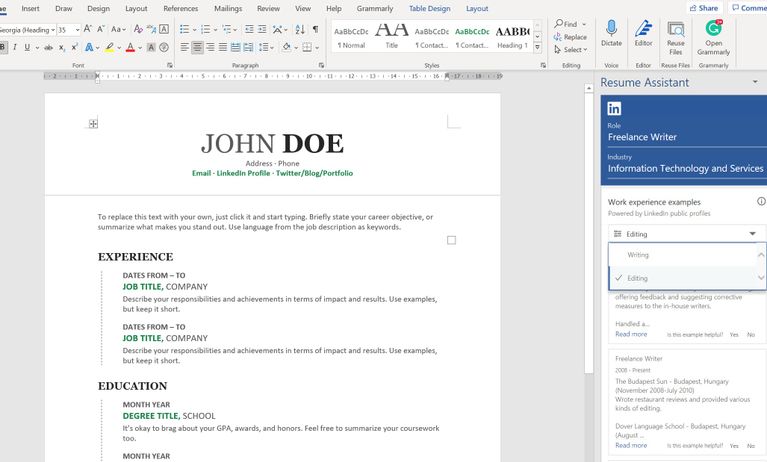Click the LinkedIn logo in Resume Assistant
This screenshot has height=462, width=767.
(x=614, y=109)
